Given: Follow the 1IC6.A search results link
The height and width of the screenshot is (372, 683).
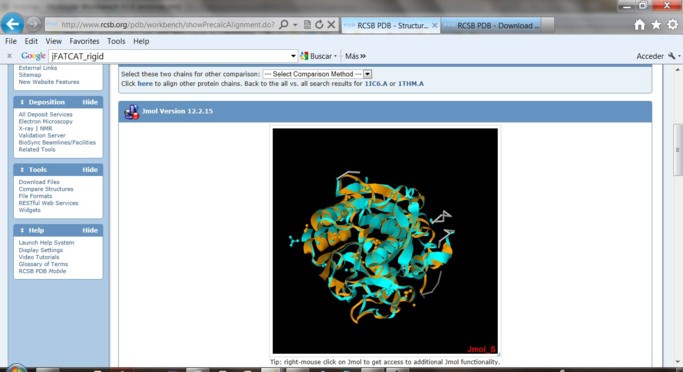Looking at the screenshot, I should tap(376, 84).
